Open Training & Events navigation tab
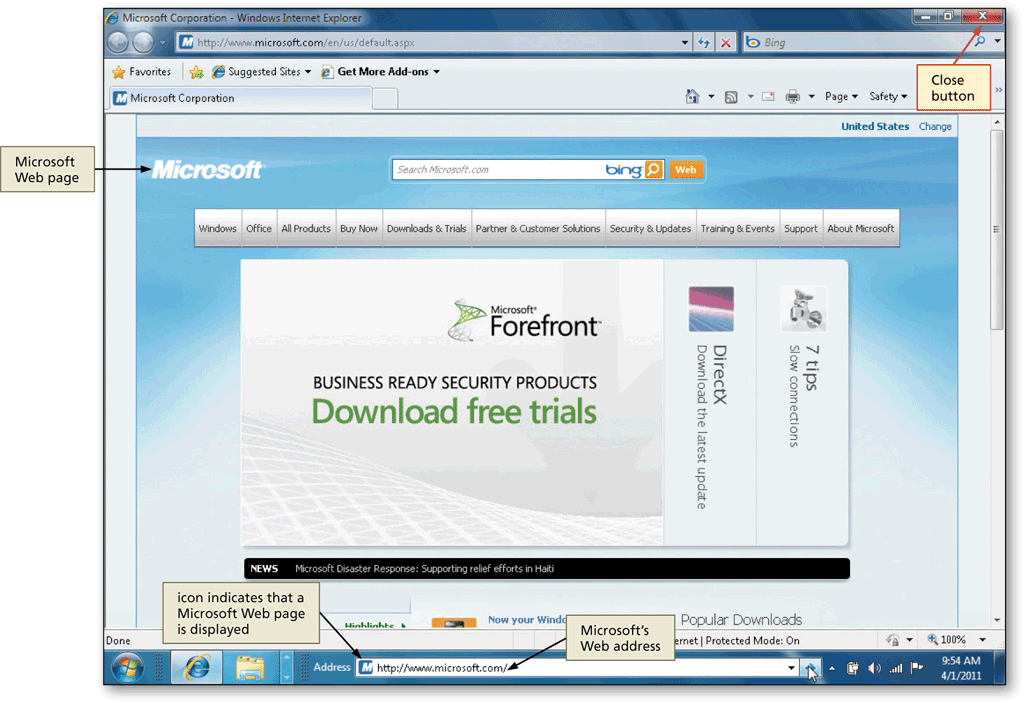1024x703 pixels. pyautogui.click(x=737, y=229)
